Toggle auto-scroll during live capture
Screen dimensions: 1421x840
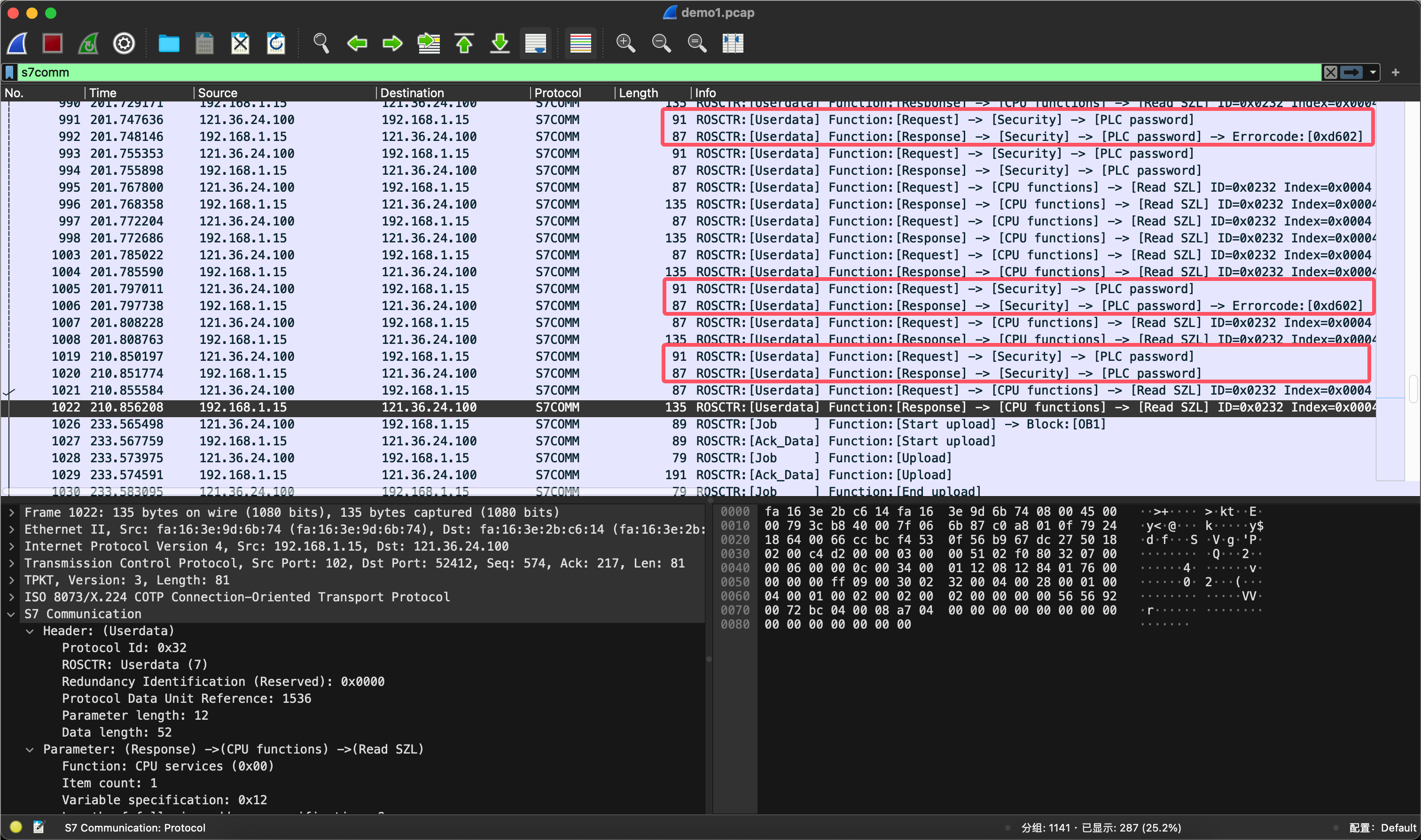pos(536,43)
